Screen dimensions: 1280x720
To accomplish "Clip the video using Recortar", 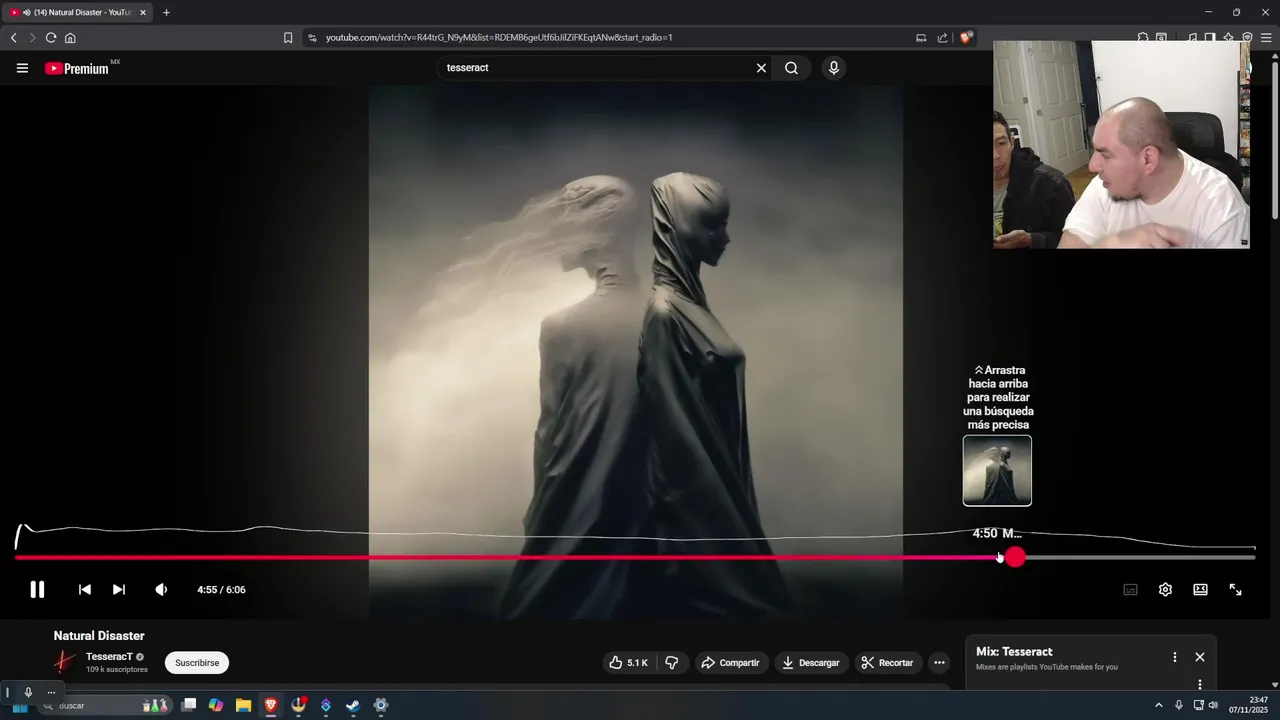I will pos(888,663).
